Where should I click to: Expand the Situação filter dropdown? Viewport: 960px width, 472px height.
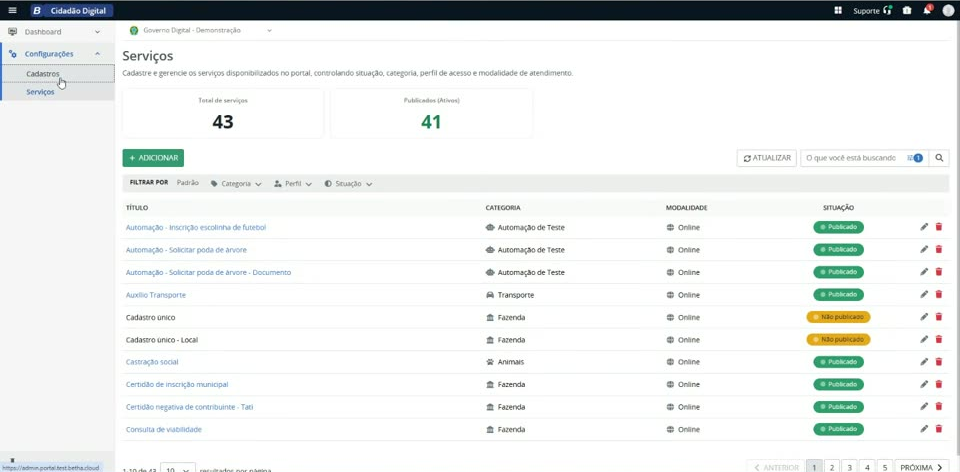(x=348, y=184)
